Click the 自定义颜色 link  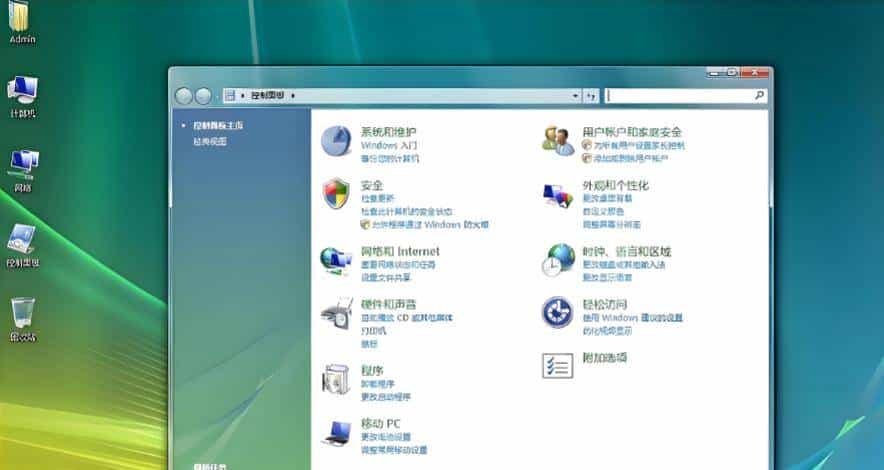[603, 212]
